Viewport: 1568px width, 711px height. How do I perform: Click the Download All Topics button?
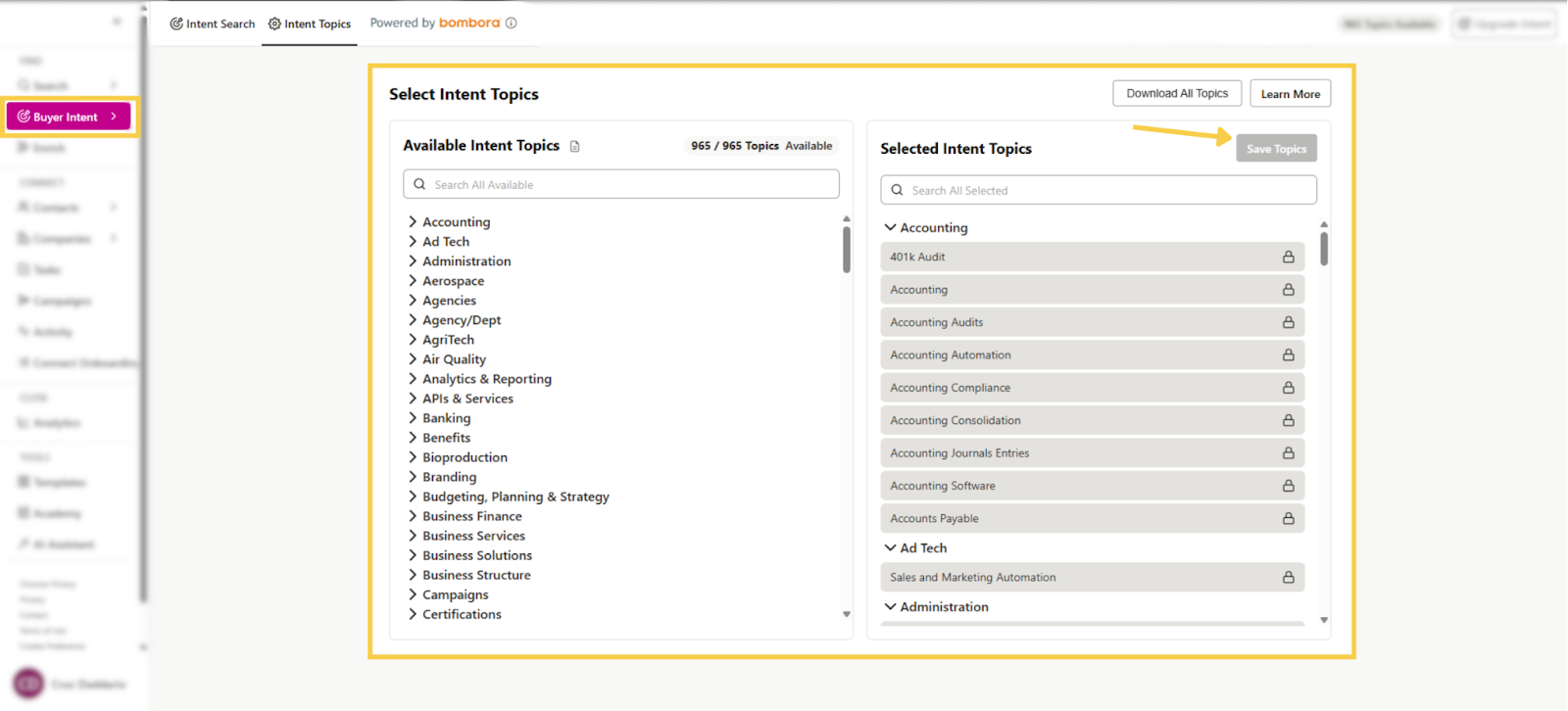(x=1177, y=93)
